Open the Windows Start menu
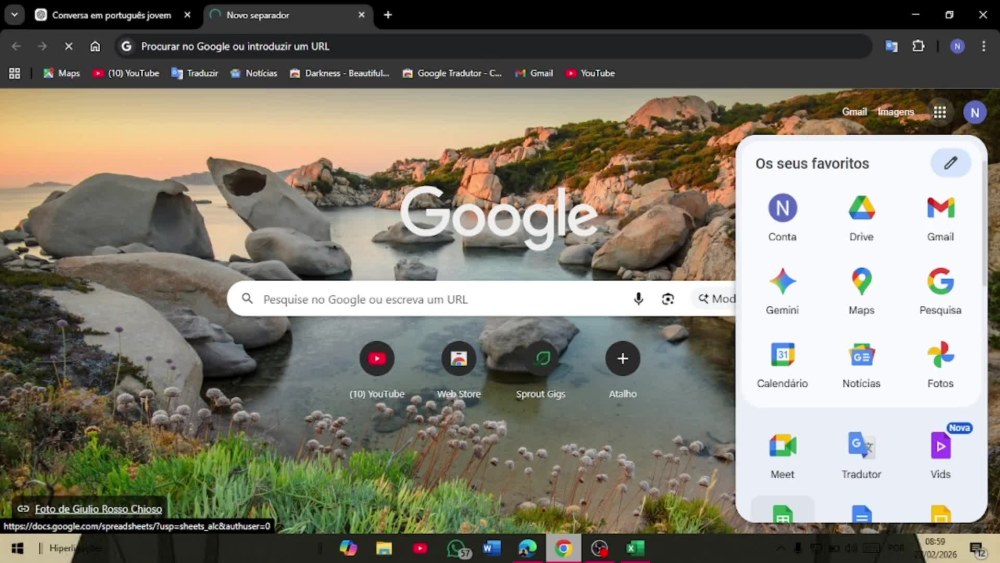The image size is (1000, 563). [17, 548]
